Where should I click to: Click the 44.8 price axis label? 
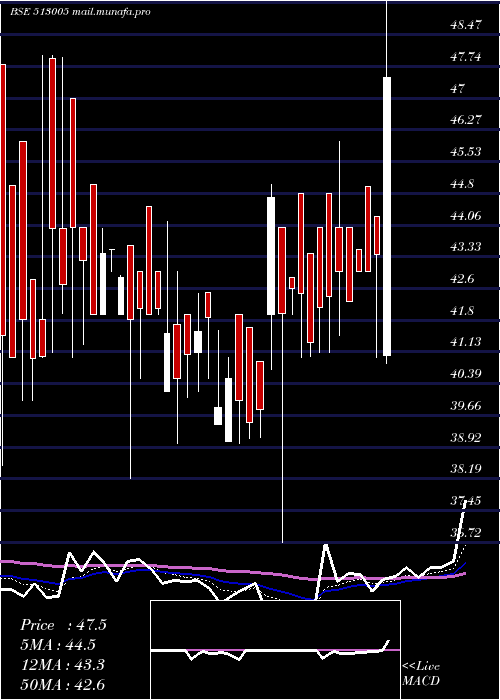tap(462, 184)
